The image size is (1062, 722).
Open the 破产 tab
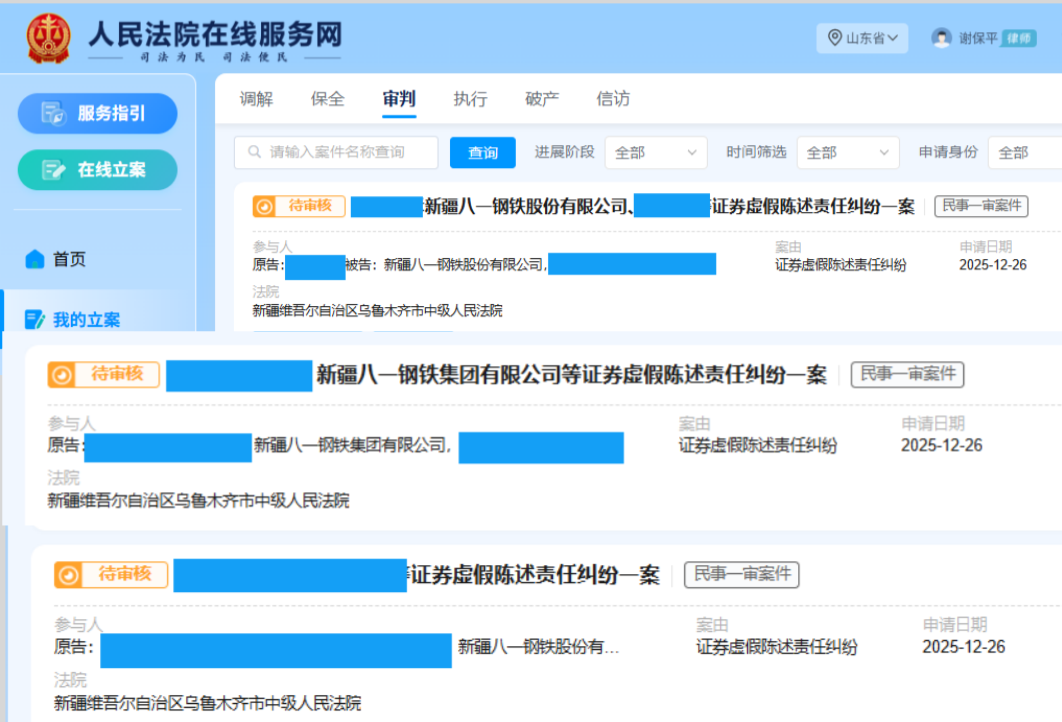tap(541, 98)
